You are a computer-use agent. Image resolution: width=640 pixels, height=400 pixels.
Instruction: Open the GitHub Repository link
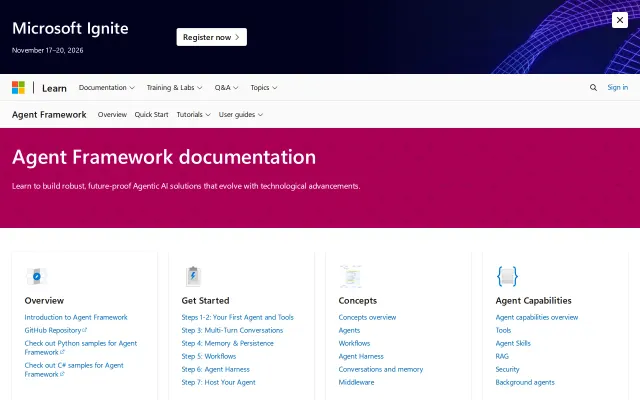click(x=56, y=330)
